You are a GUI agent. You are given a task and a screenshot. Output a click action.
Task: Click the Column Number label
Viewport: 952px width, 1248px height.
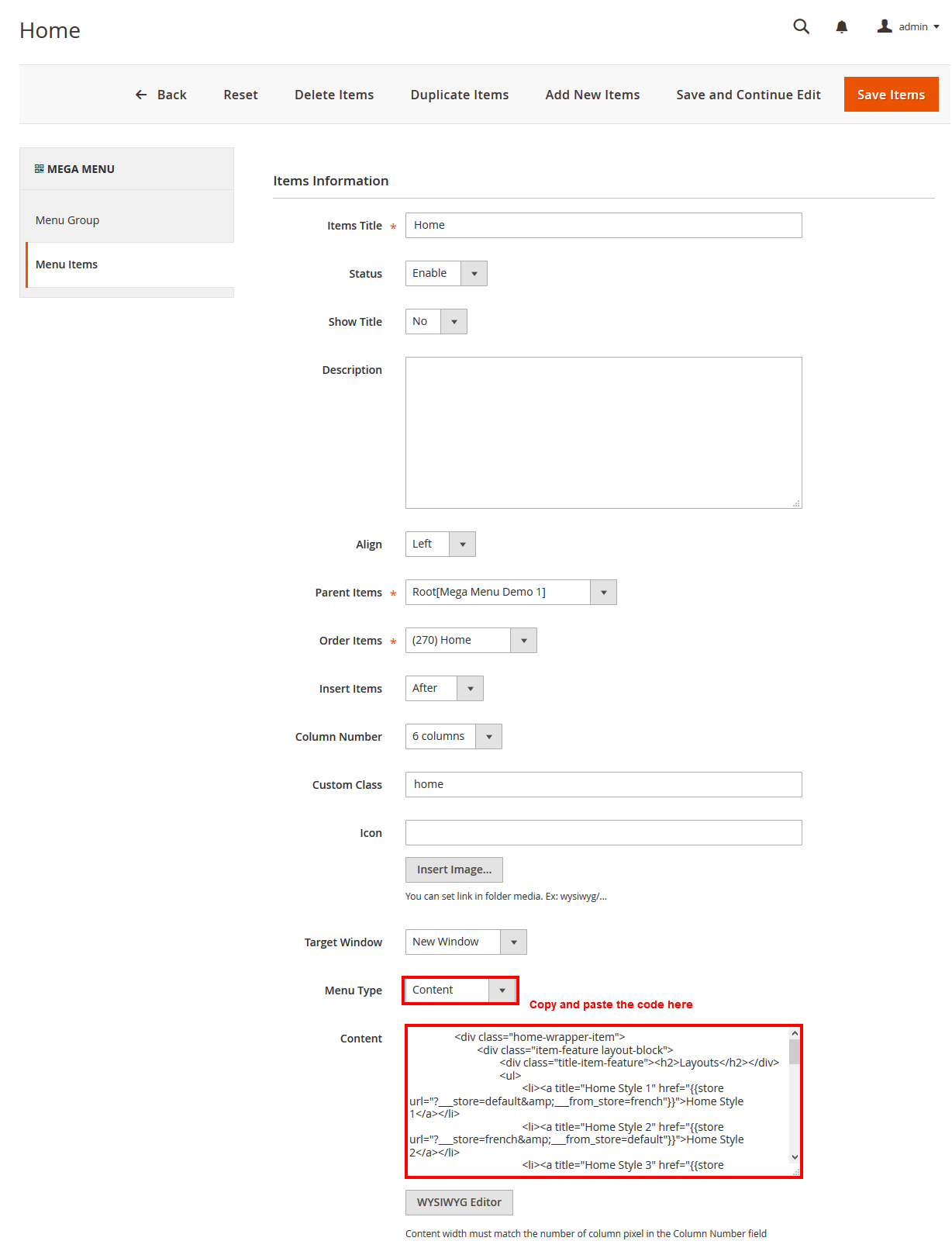click(x=339, y=737)
